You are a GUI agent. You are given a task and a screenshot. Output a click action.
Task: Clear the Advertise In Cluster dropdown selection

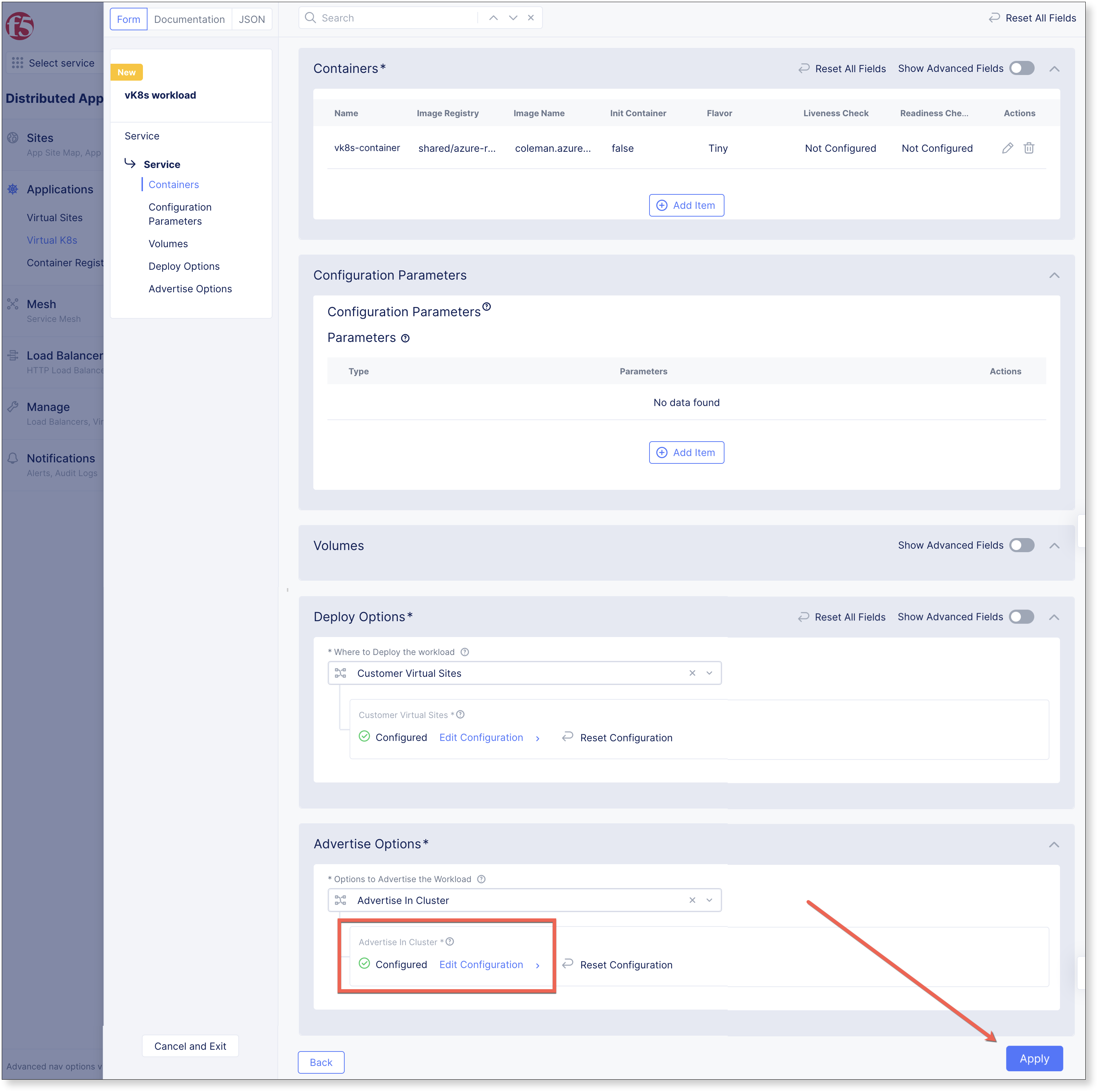(x=692, y=900)
